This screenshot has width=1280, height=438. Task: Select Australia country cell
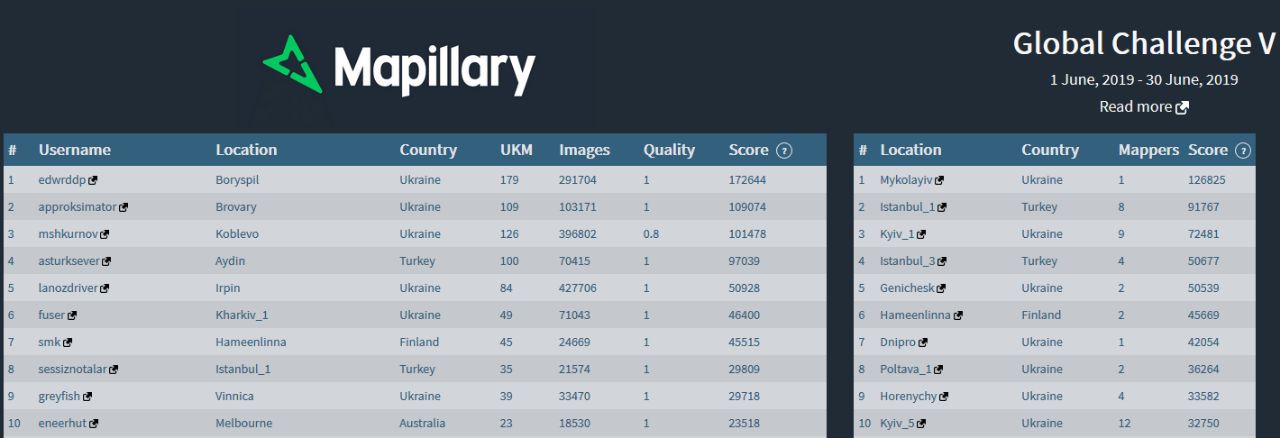[x=422, y=423]
